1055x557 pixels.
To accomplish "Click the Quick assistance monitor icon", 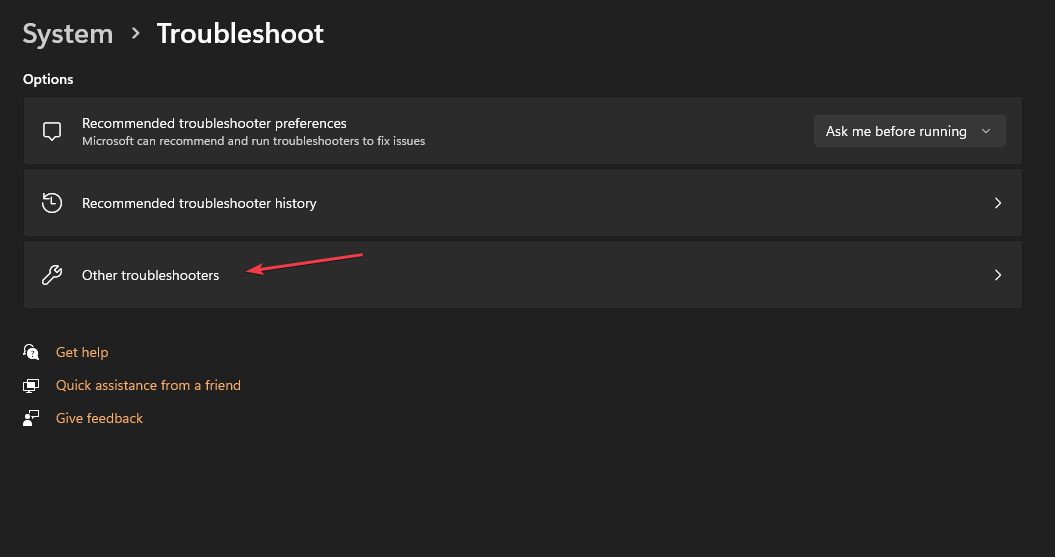I will pyautogui.click(x=31, y=385).
